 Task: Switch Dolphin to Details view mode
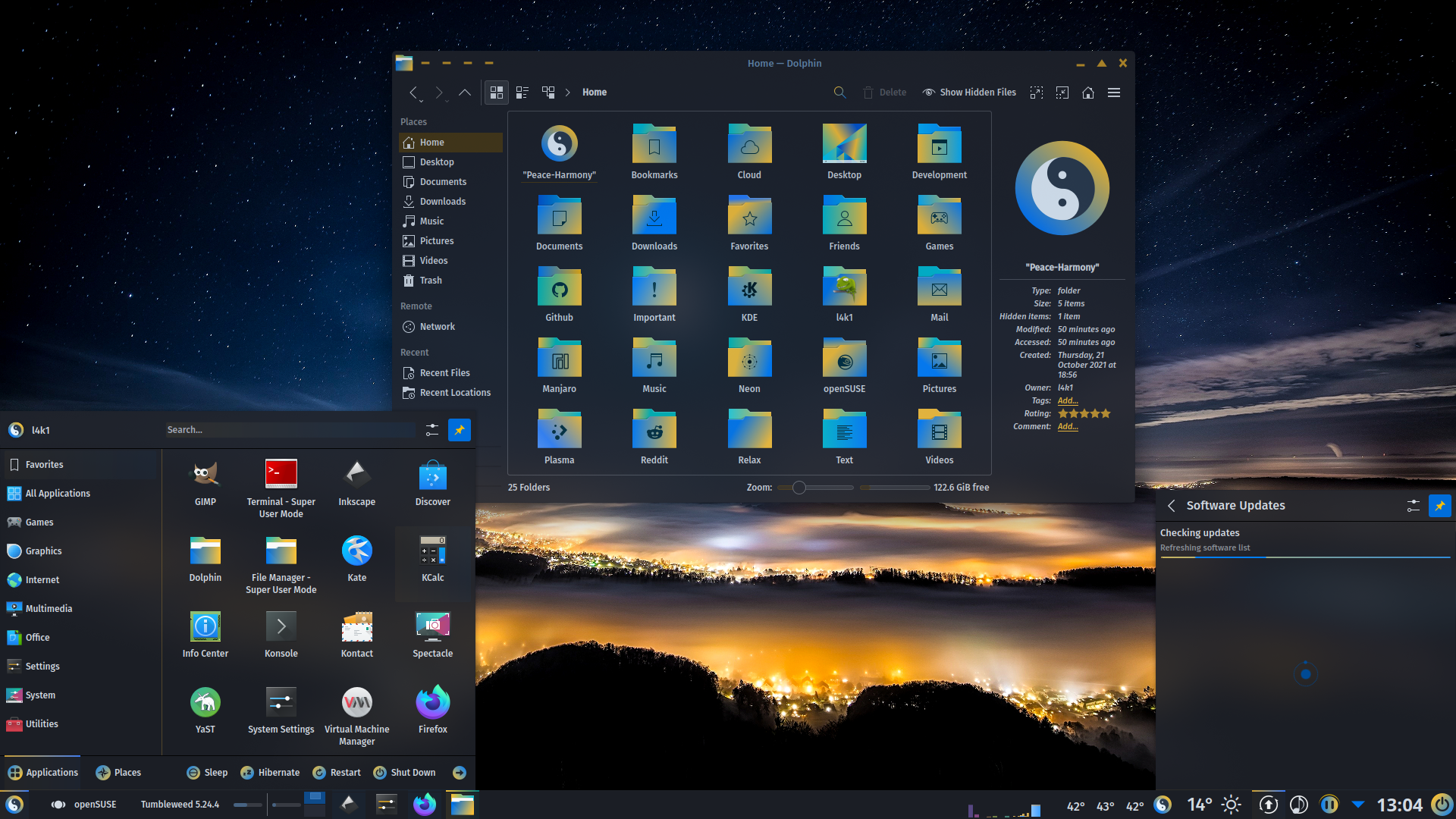[548, 93]
